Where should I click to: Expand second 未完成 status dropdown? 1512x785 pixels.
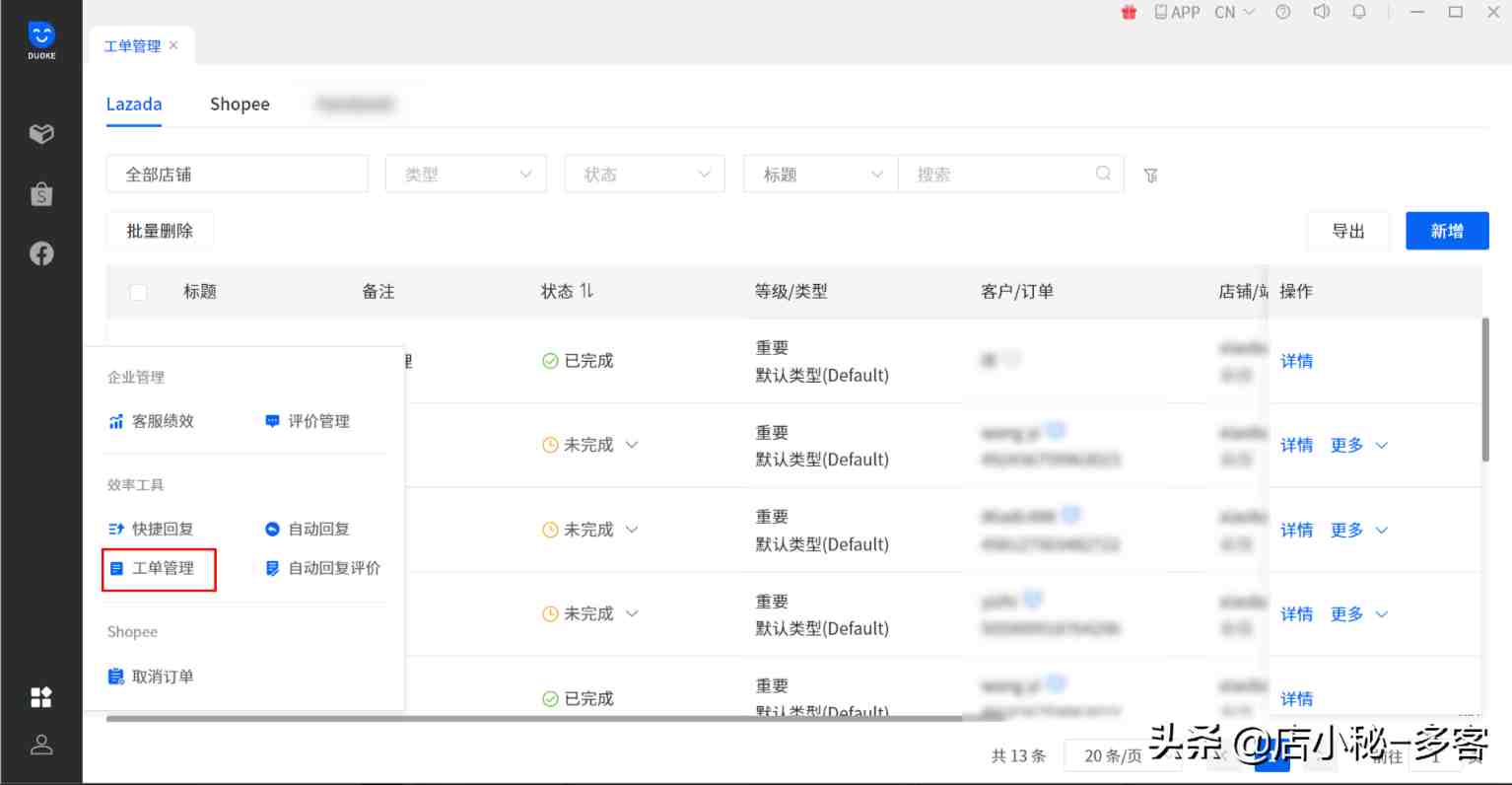tap(632, 530)
